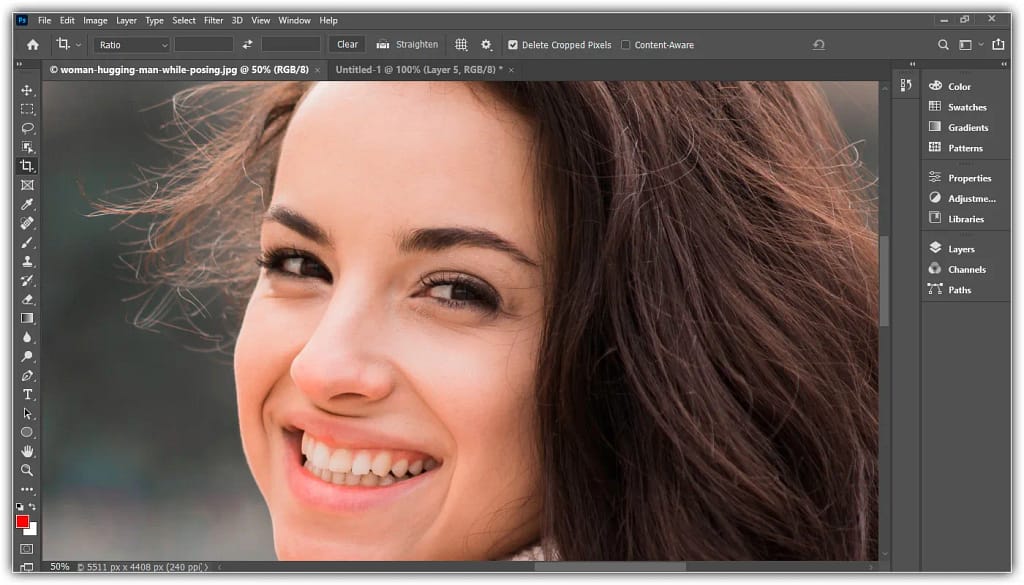Select the Eraser tool
The image size is (1024, 585).
pos(27,299)
